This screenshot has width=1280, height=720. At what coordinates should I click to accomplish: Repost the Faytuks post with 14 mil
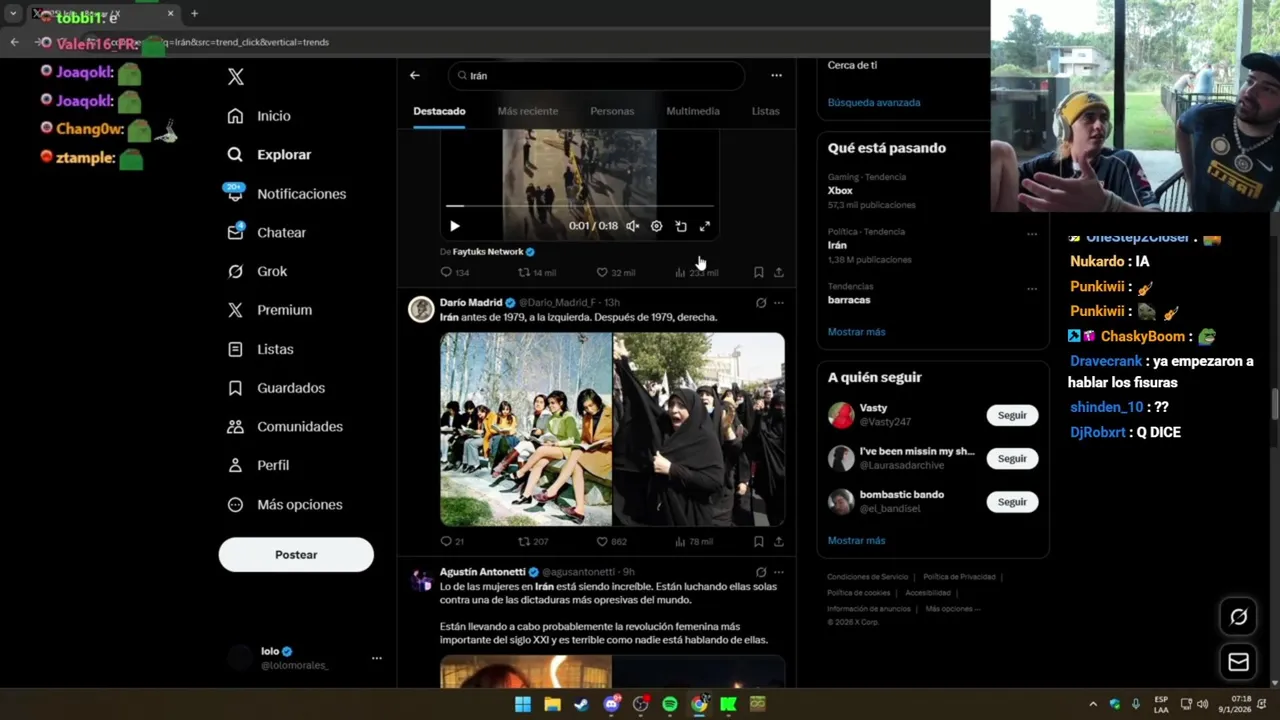pos(536,272)
